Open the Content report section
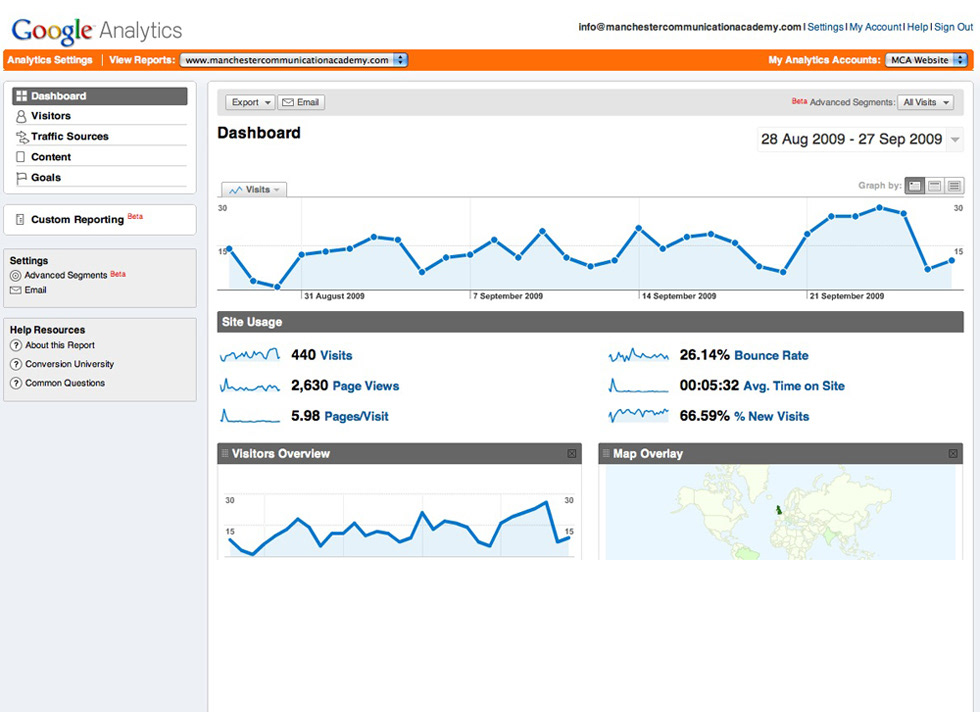 click(51, 157)
